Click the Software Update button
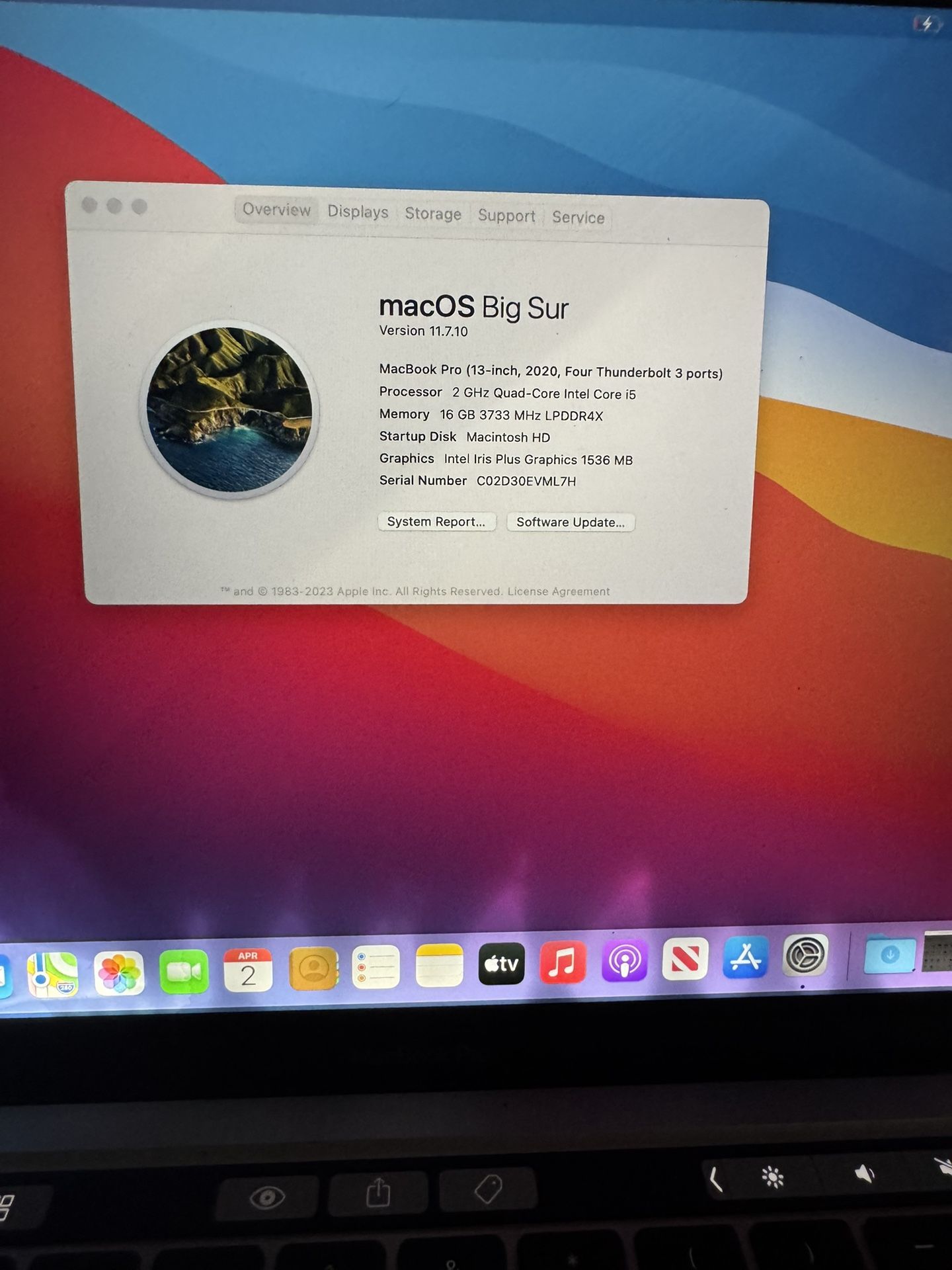The width and height of the screenshot is (952, 1270). [571, 523]
